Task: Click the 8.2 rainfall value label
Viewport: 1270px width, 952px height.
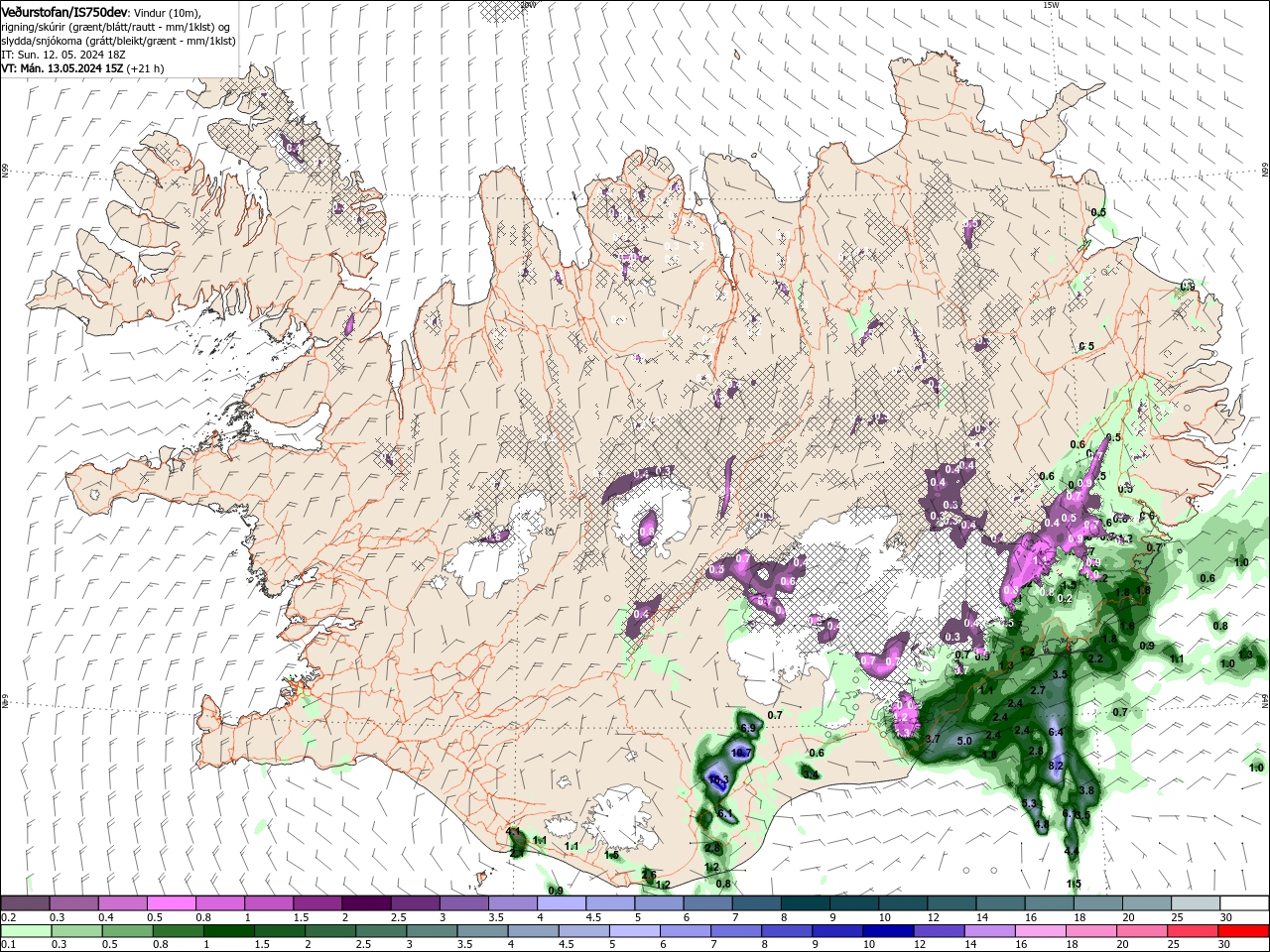Action: tap(1056, 767)
